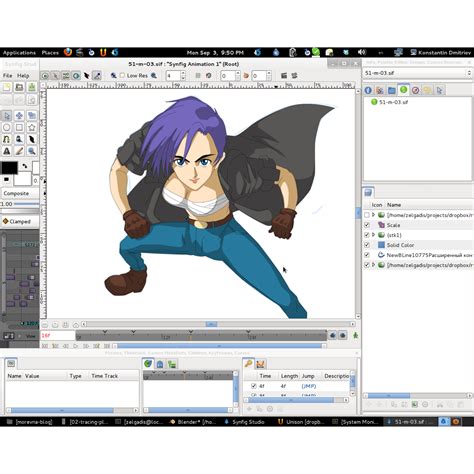Reset colors to black and white

pyautogui.click(x=6, y=179)
